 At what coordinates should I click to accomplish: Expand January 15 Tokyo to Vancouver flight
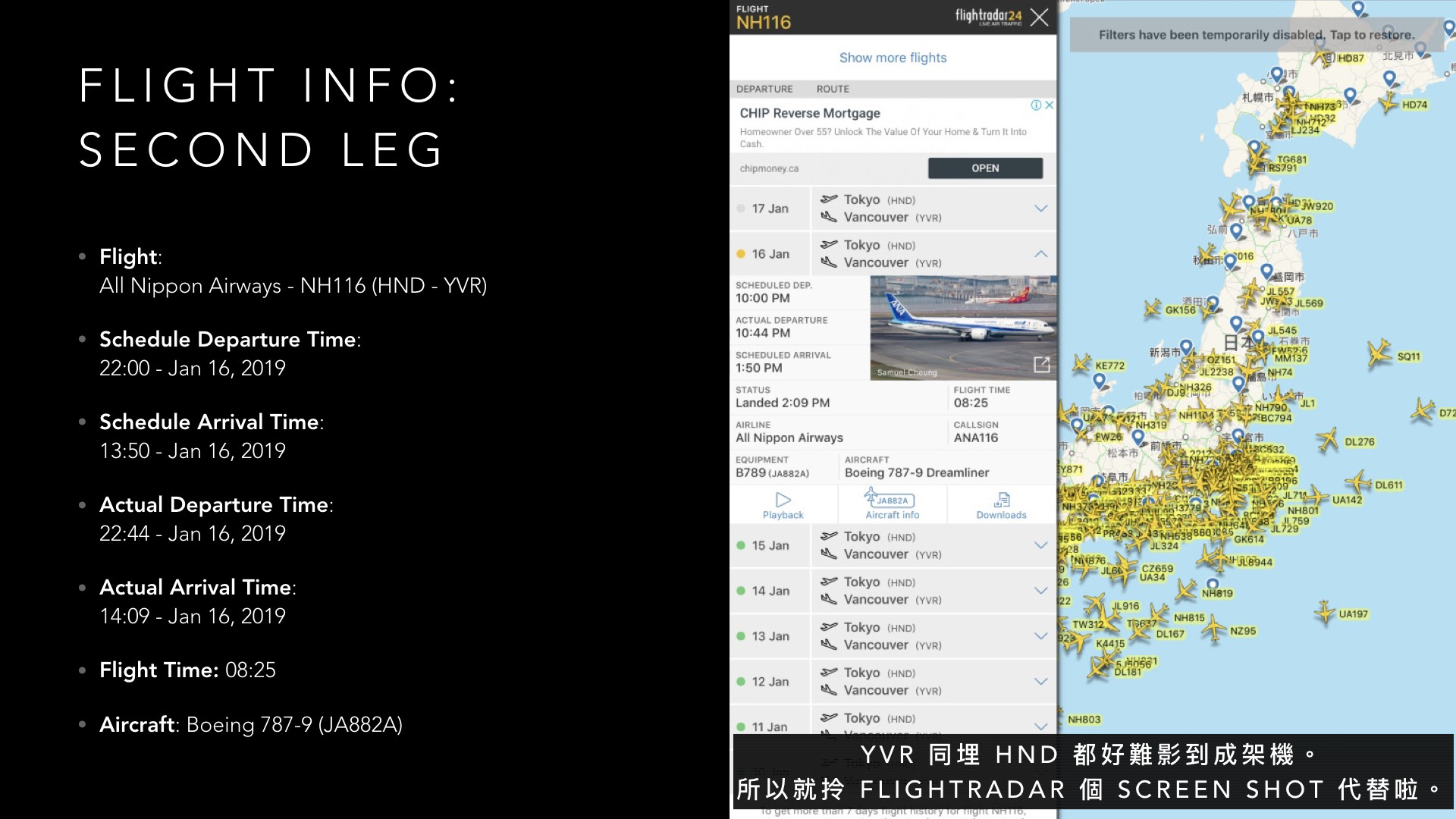pos(1040,545)
